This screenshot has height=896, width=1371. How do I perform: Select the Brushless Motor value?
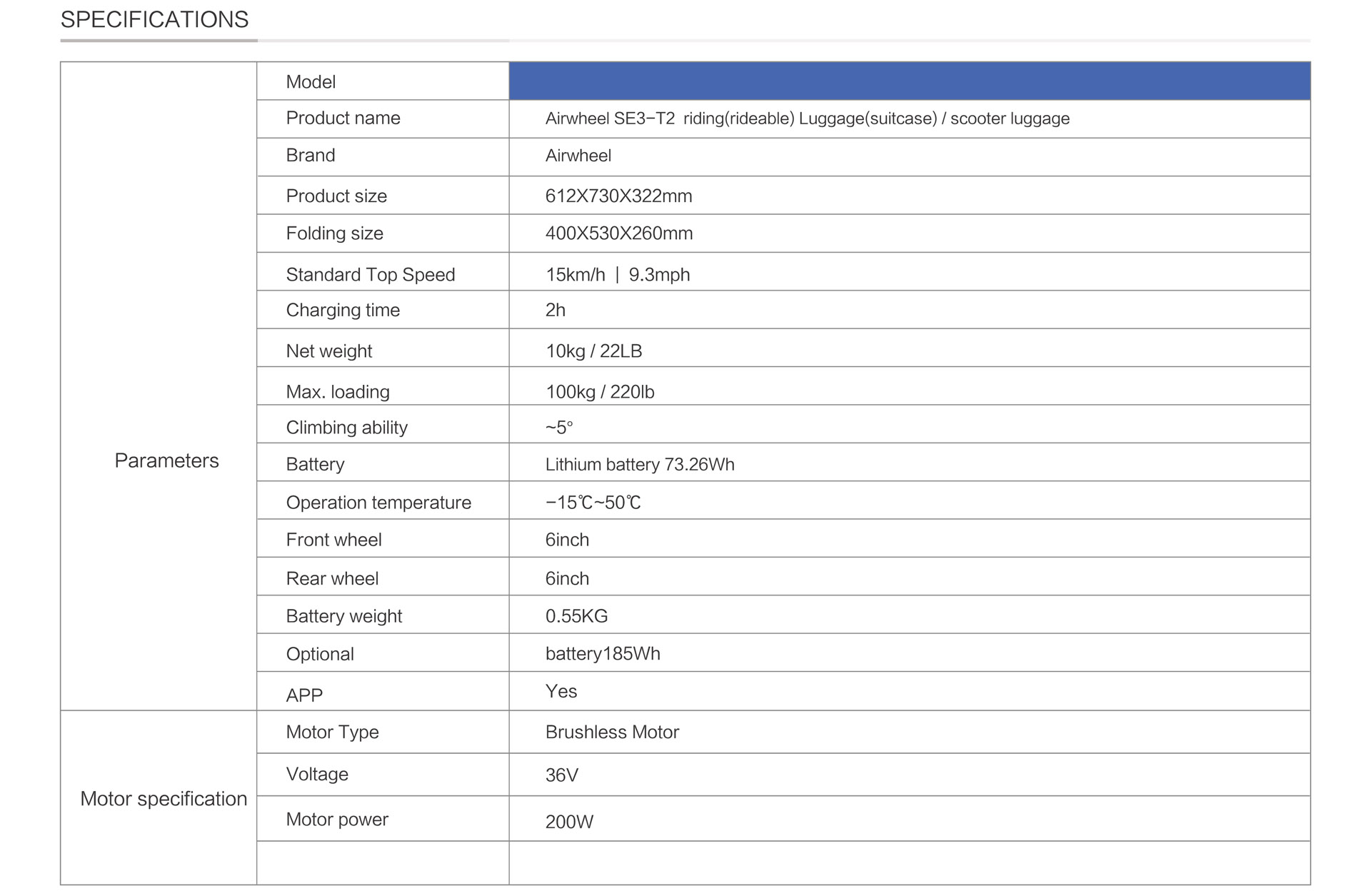pyautogui.click(x=612, y=733)
